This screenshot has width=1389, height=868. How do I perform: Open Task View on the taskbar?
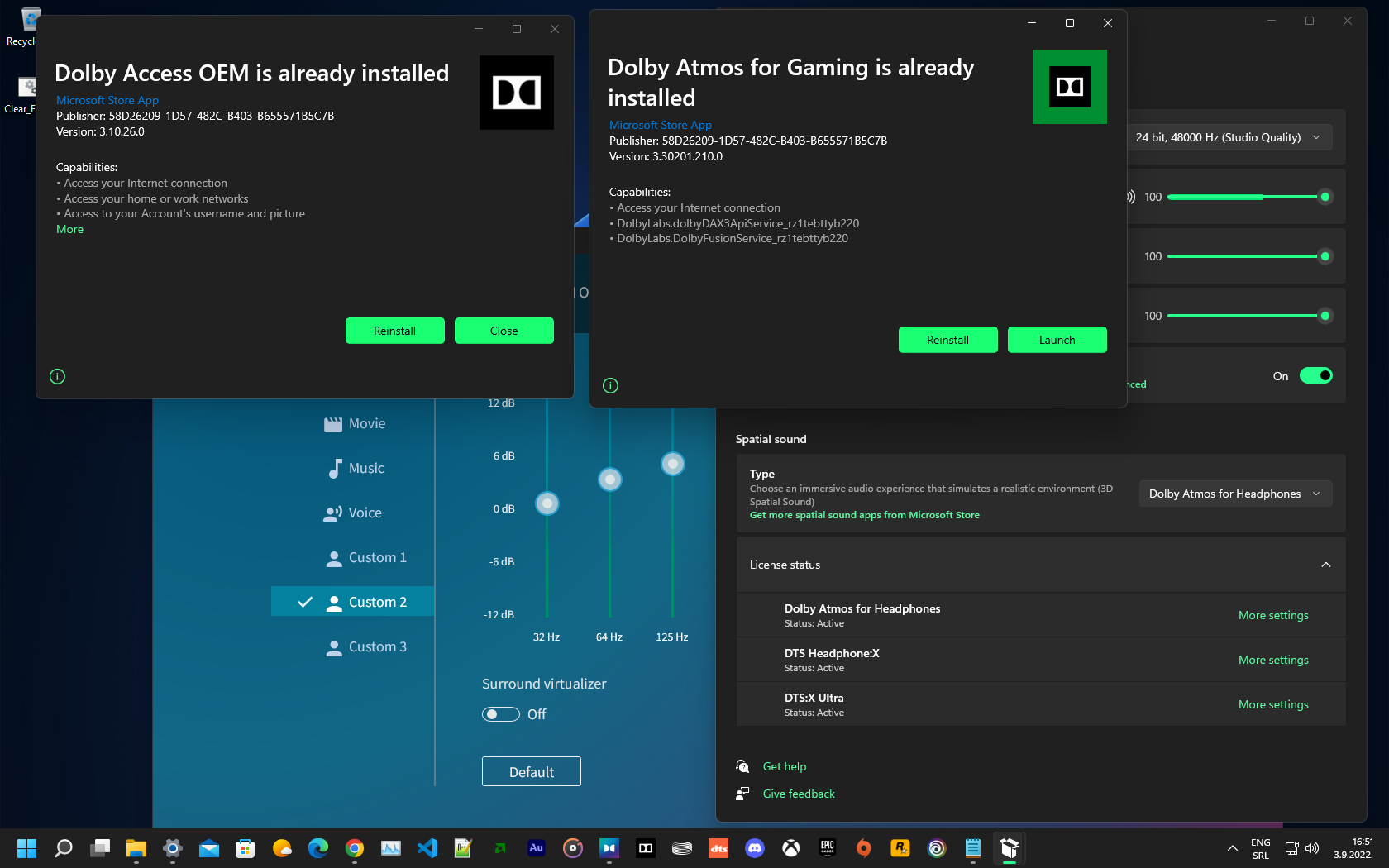(x=100, y=848)
